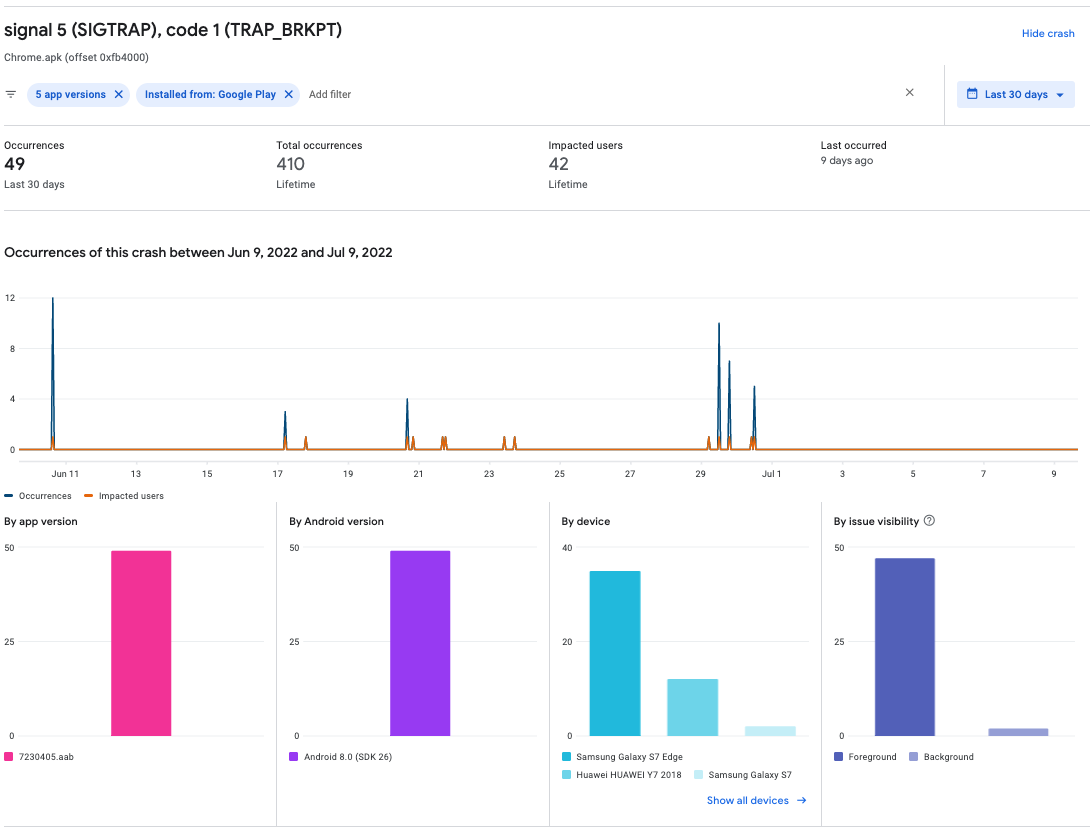Click the 410 total occurrences value
Screen dimensions: 1090x829
(291, 164)
